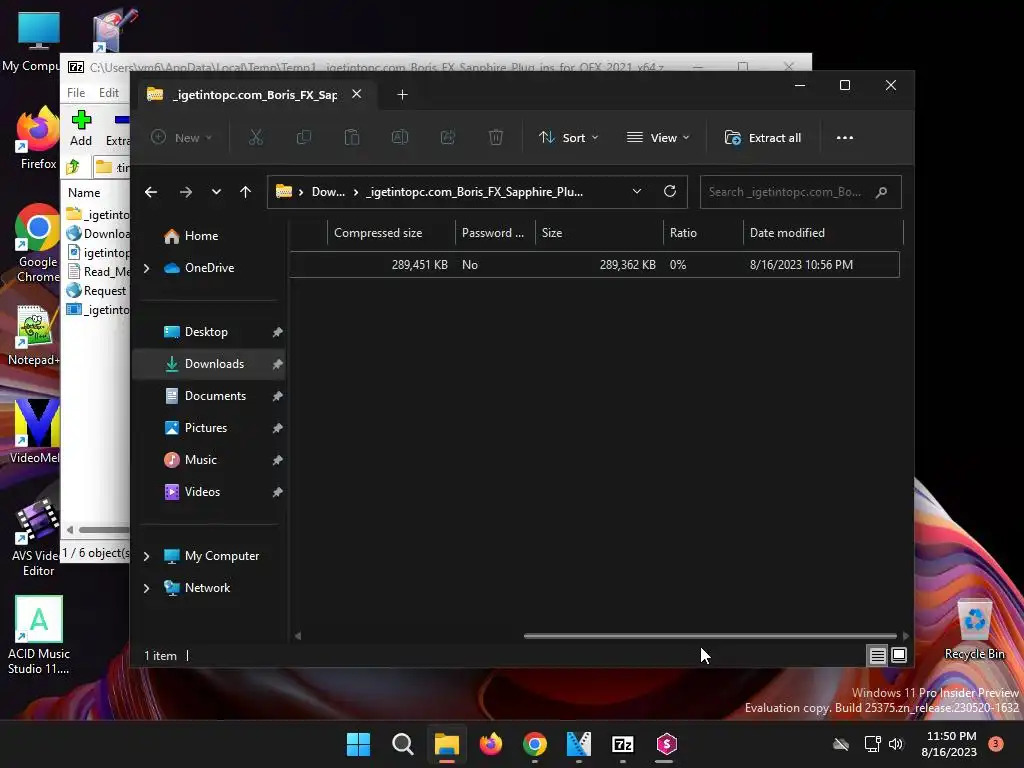The width and height of the screenshot is (1024, 768).
Task: Open the Recycle Bin
Action: point(974,629)
